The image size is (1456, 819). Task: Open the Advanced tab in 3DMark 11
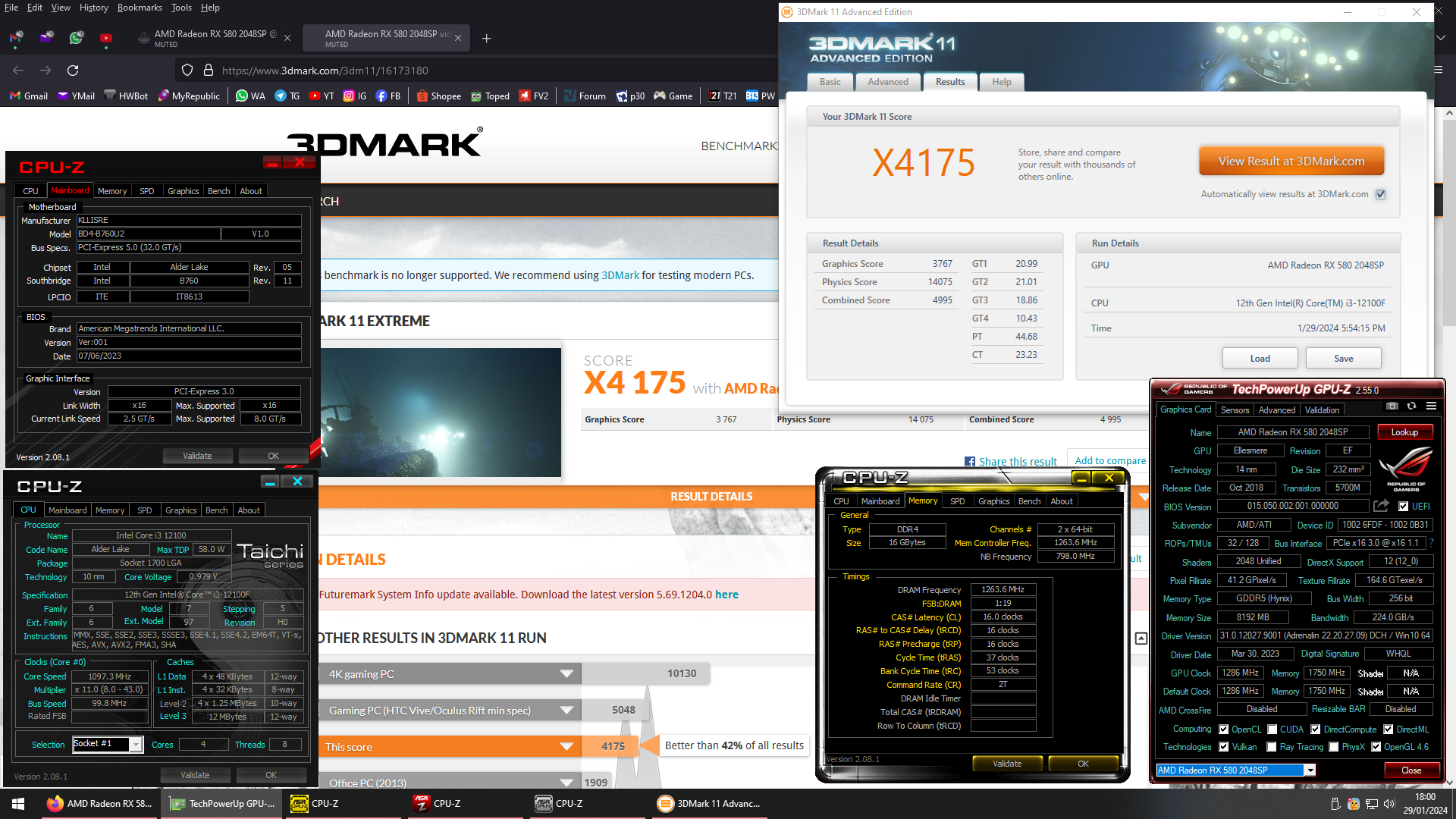point(887,82)
